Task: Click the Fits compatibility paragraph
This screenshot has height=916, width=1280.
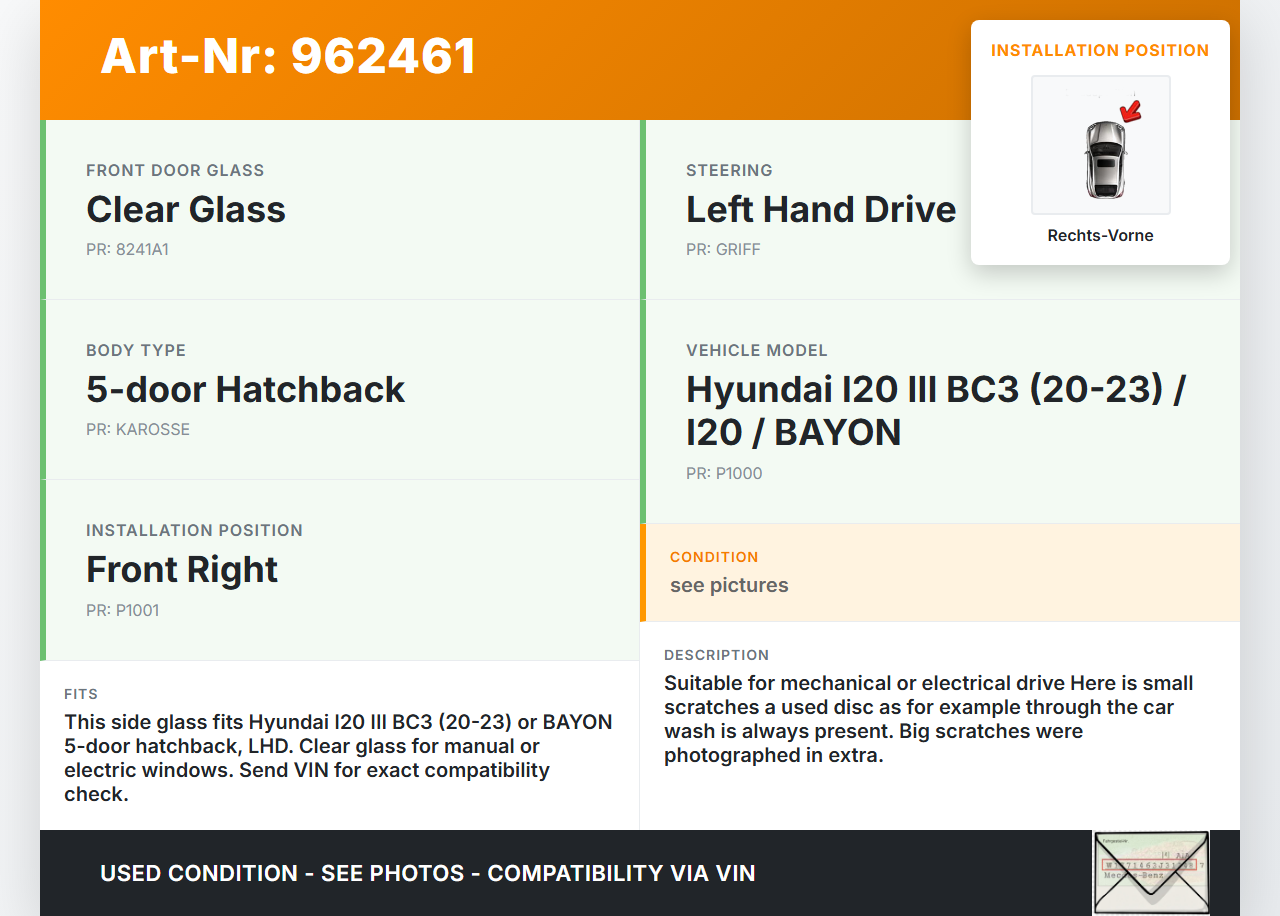Action: (x=338, y=758)
